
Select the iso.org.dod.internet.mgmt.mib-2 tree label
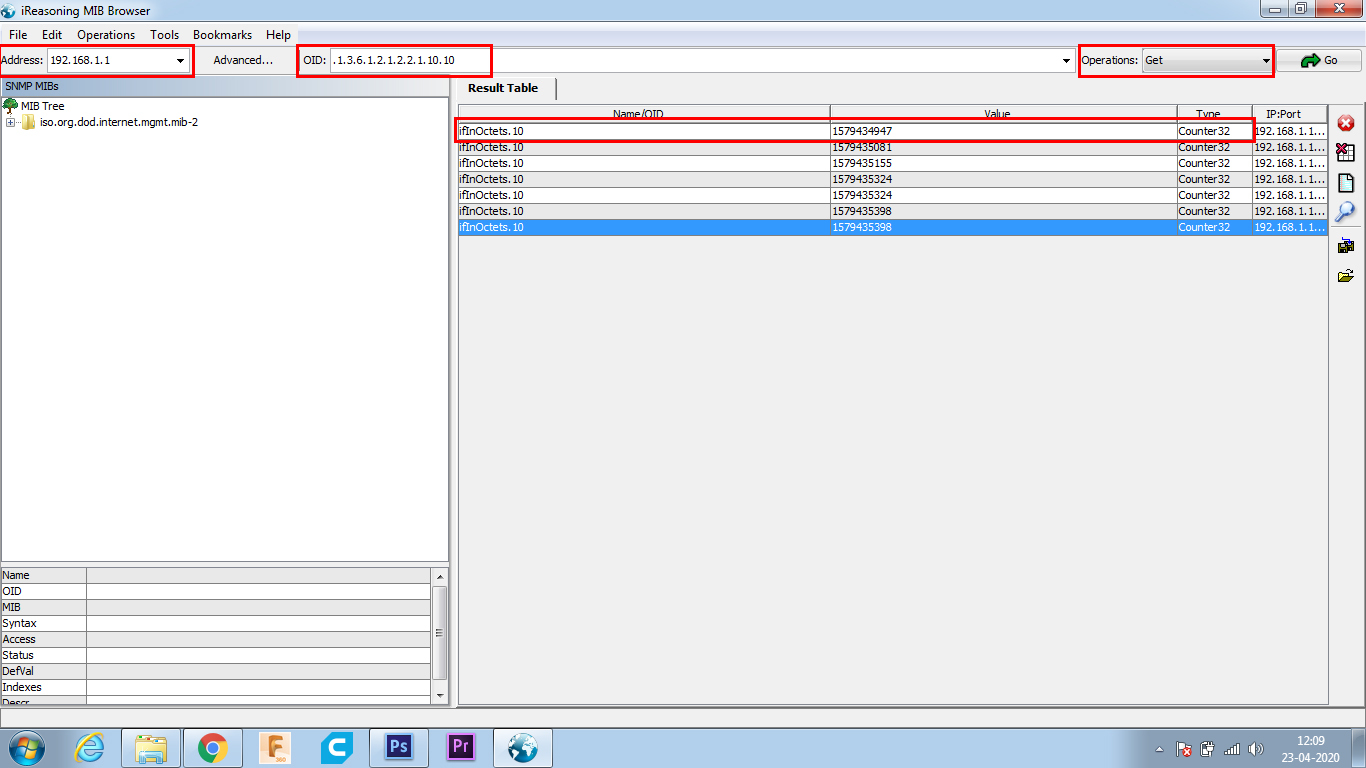pyautogui.click(x=119, y=123)
